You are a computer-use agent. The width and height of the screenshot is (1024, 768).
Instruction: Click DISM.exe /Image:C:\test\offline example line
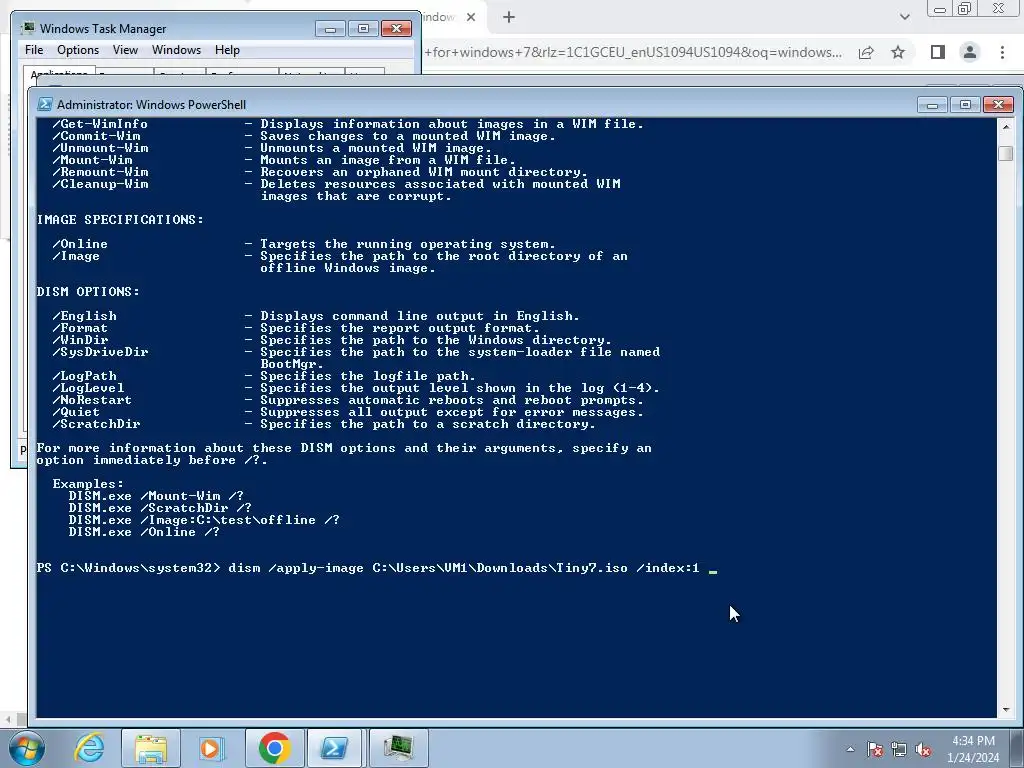click(204, 520)
